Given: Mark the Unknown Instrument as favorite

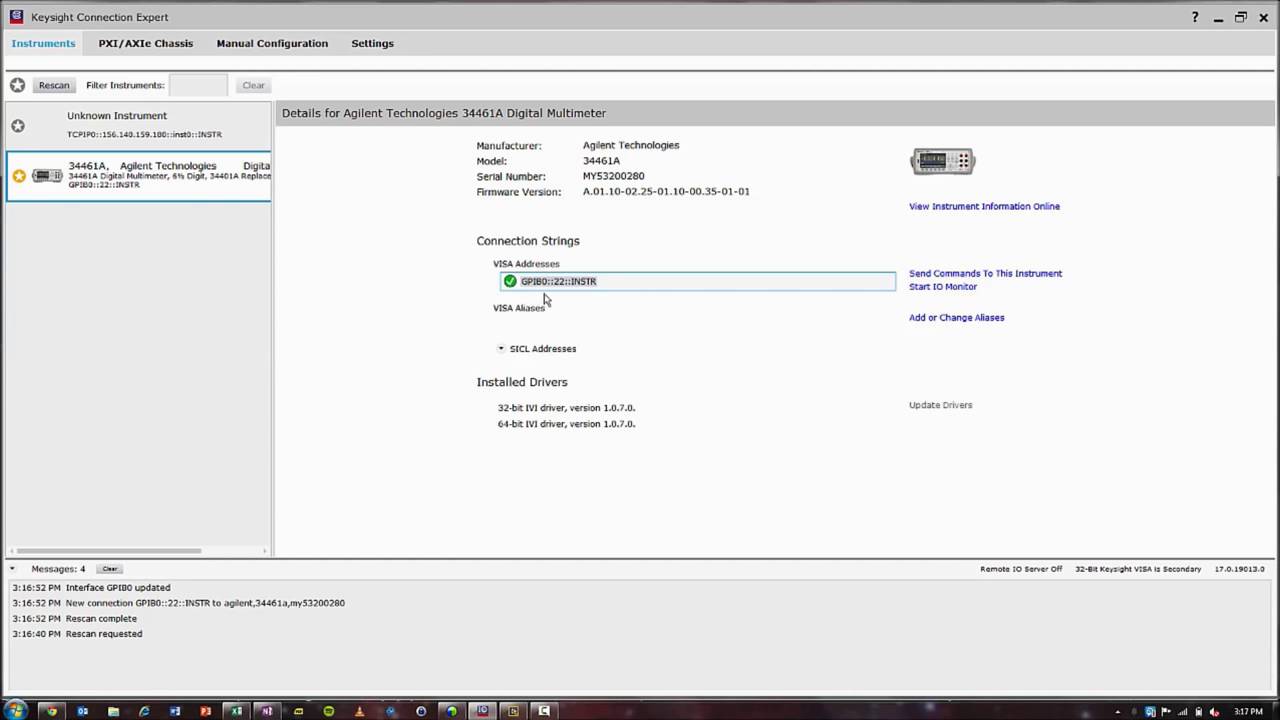Looking at the screenshot, I should pyautogui.click(x=18, y=126).
